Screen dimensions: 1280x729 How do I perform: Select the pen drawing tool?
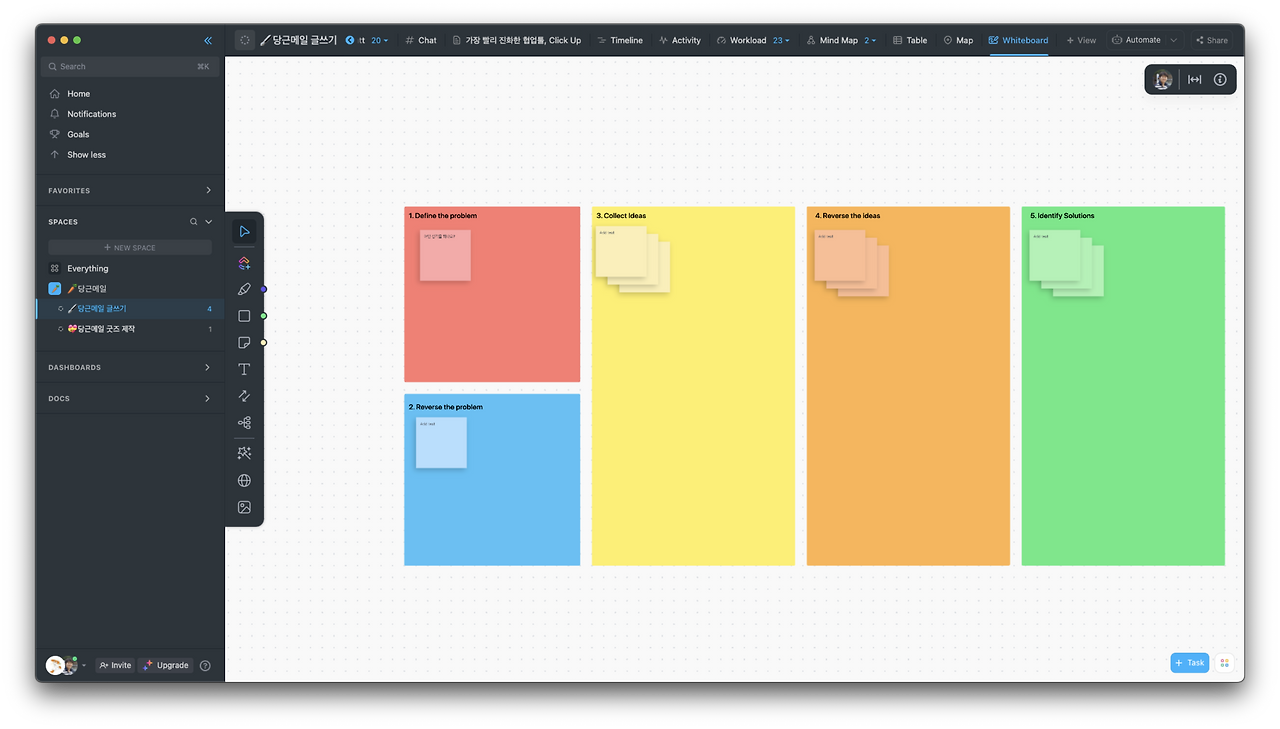pos(244,289)
